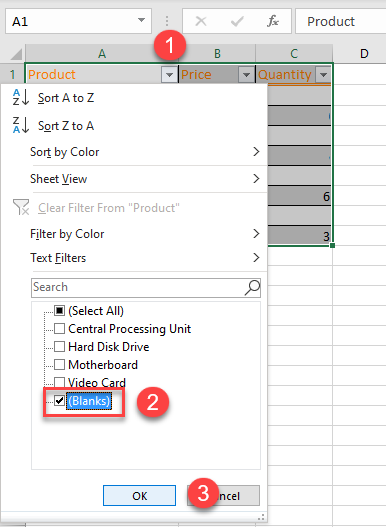
Task: Expand the Sort by Color submenu arrow
Action: (256, 152)
